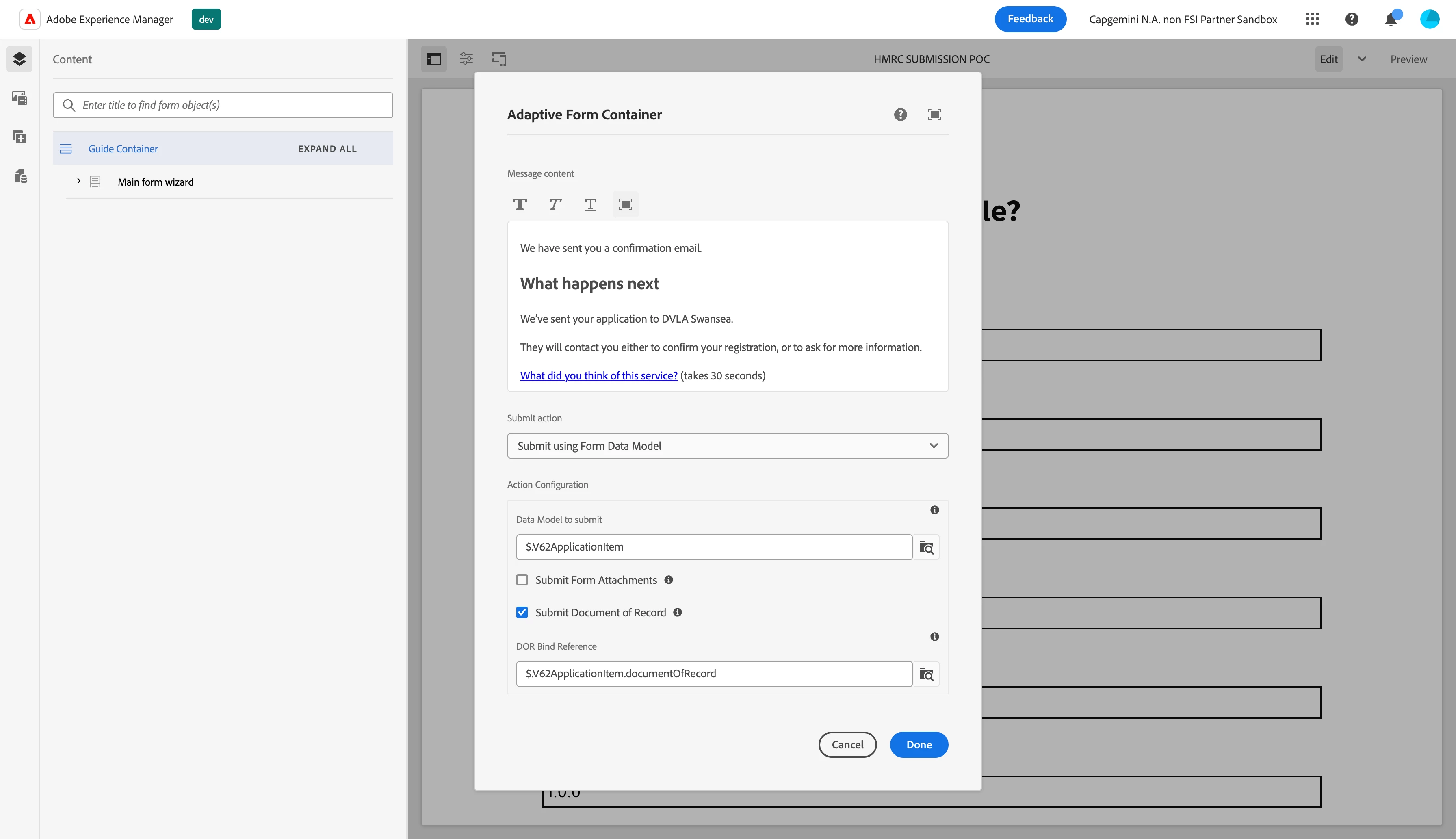Click the bold text formatting icon
Image resolution: width=1456 pixels, height=839 pixels.
520,204
